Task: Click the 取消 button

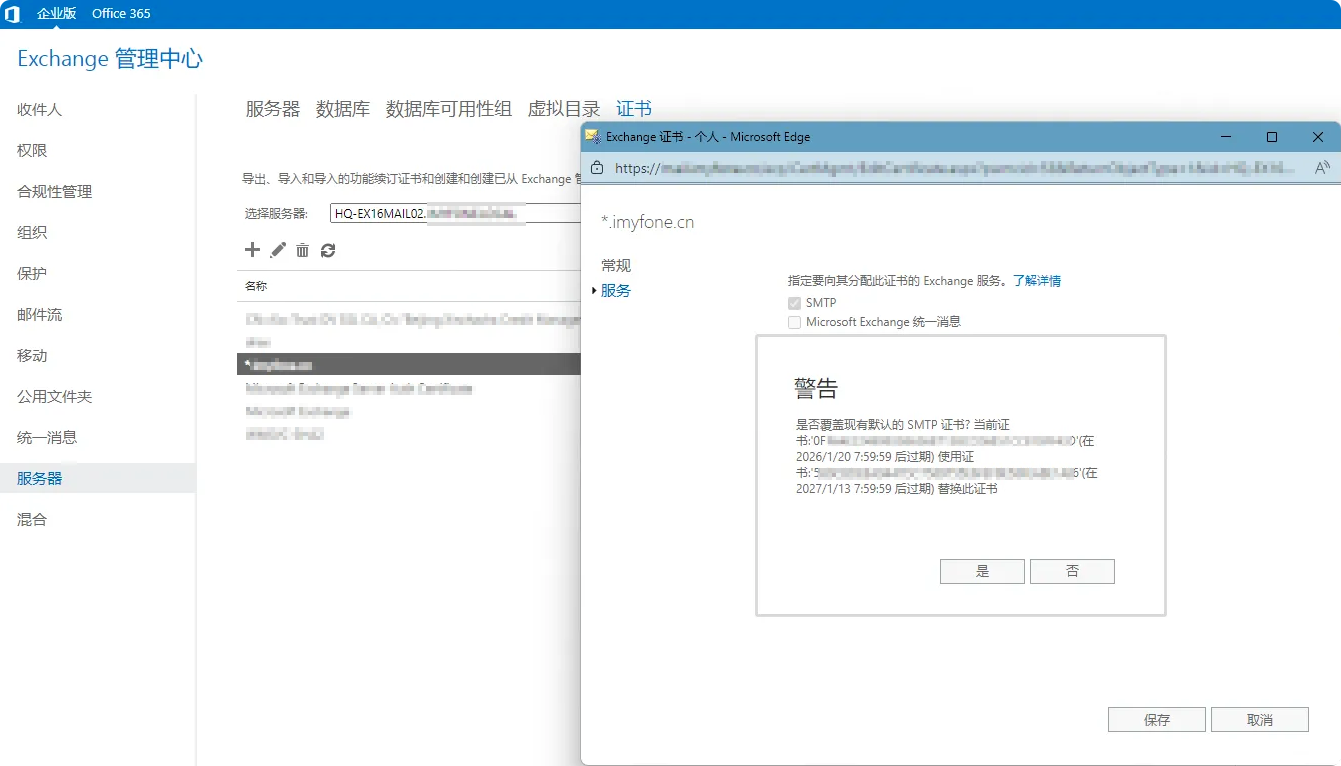Action: pyautogui.click(x=1260, y=720)
